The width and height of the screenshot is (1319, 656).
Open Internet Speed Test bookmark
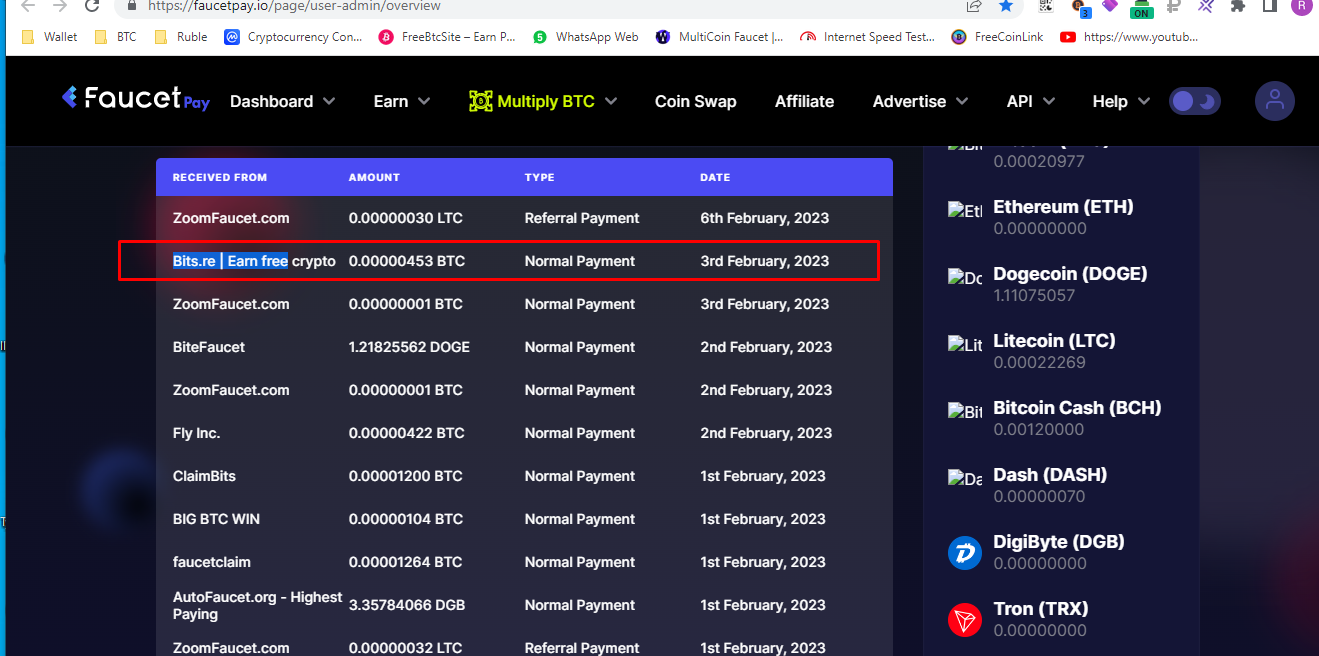pos(867,37)
